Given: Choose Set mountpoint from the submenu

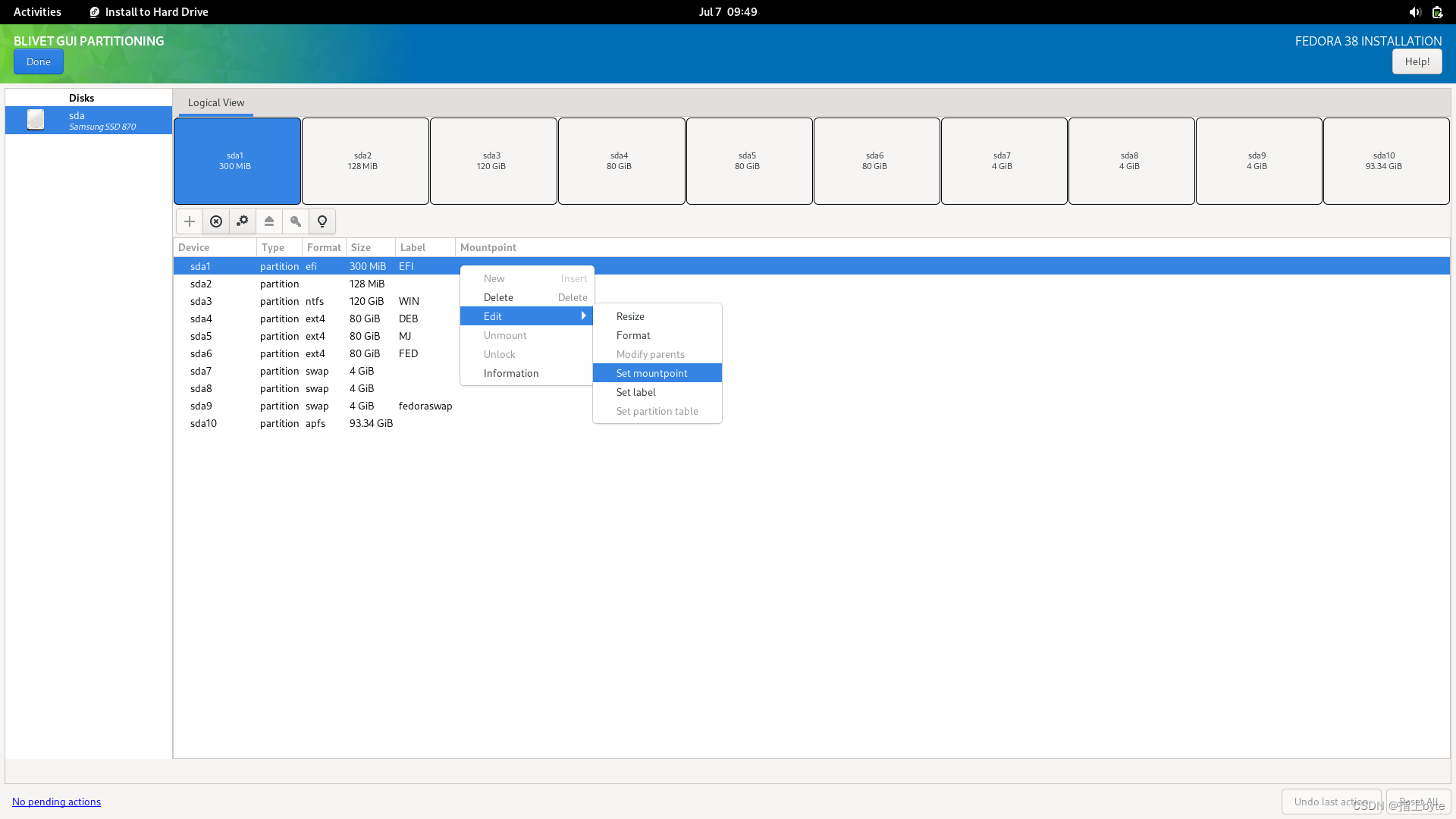Looking at the screenshot, I should tap(652, 373).
